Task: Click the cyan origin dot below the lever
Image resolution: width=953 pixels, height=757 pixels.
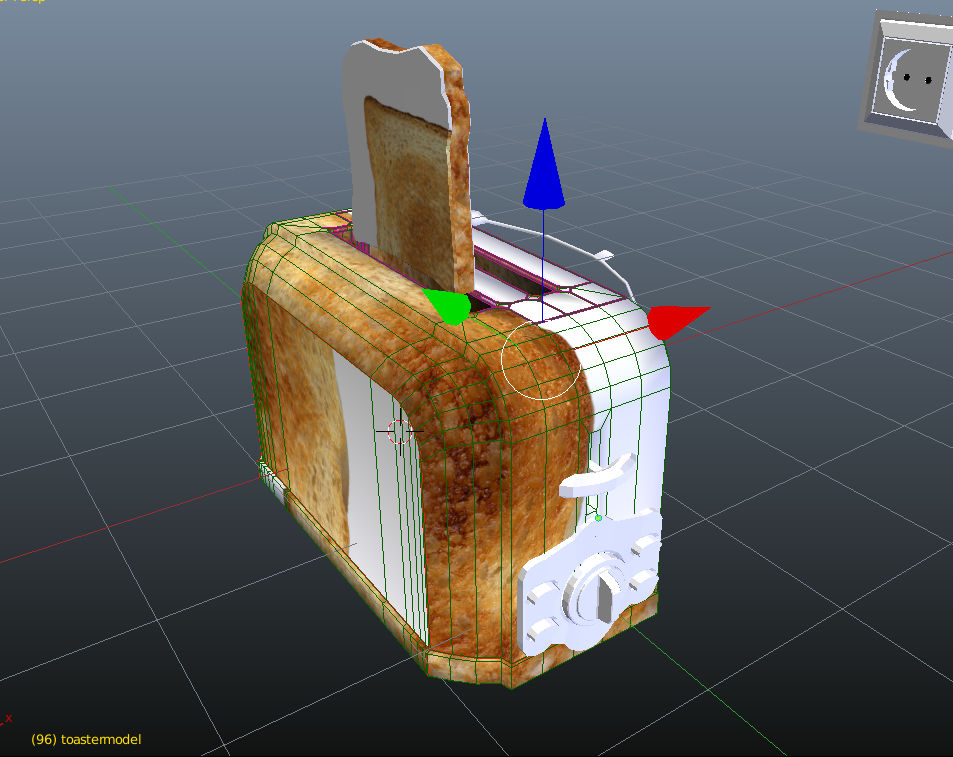Action: pyautogui.click(x=598, y=518)
